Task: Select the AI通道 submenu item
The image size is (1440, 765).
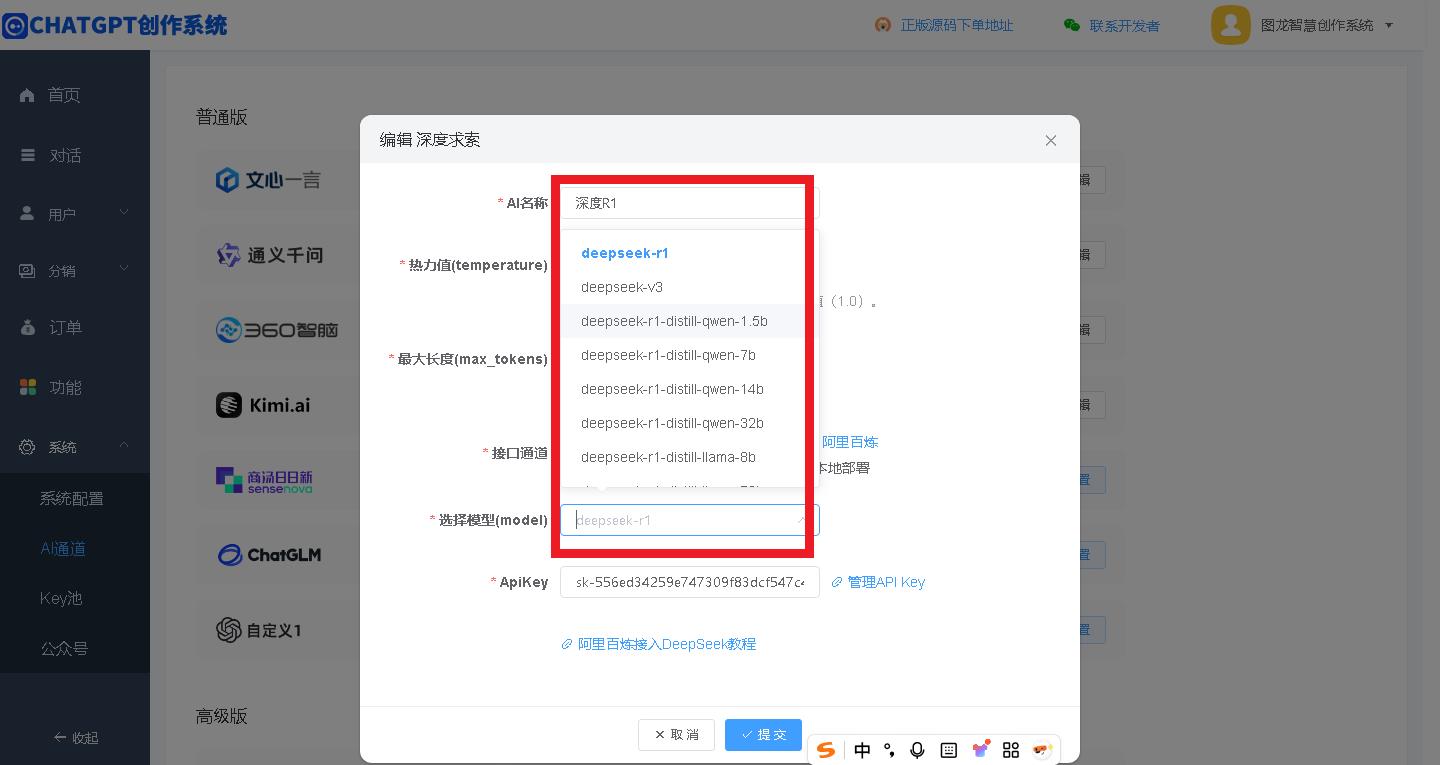Action: (63, 548)
